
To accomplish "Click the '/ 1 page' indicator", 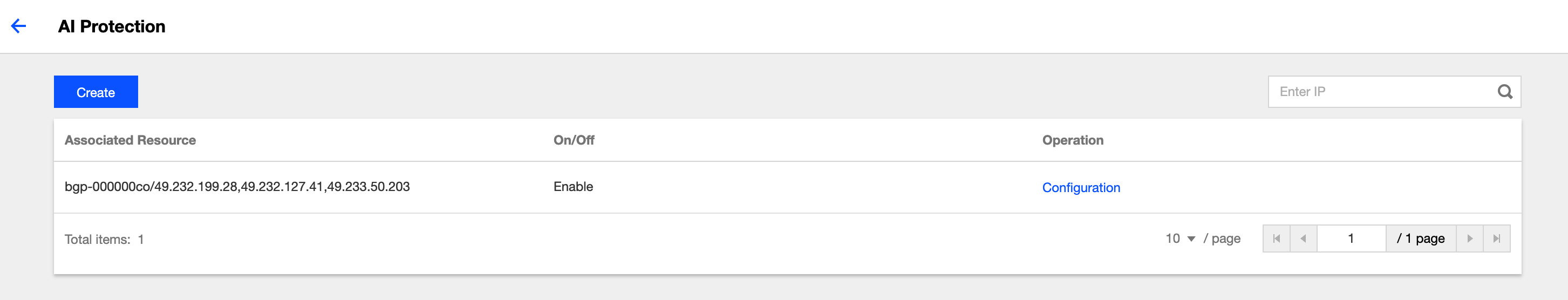I will 1421,238.
